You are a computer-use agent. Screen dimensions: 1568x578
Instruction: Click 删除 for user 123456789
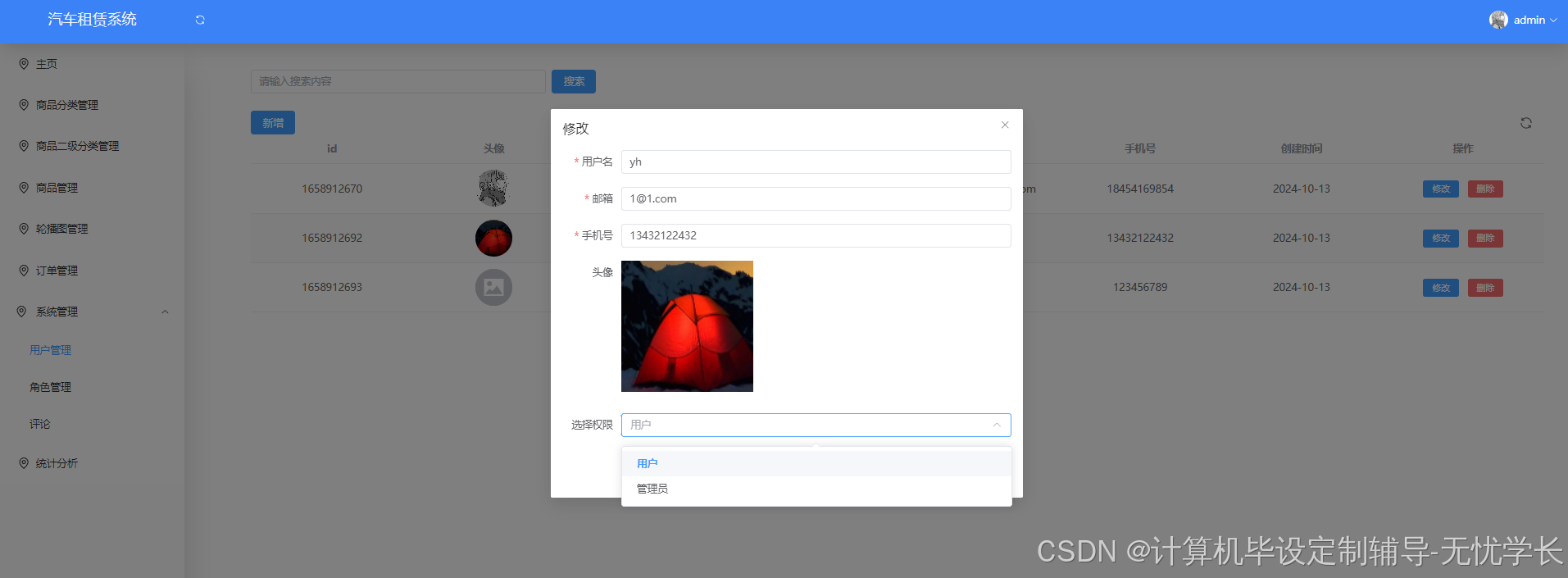coord(1485,288)
